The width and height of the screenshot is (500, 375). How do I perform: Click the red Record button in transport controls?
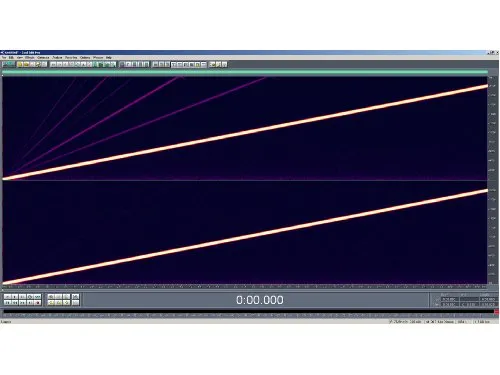[x=38, y=303]
